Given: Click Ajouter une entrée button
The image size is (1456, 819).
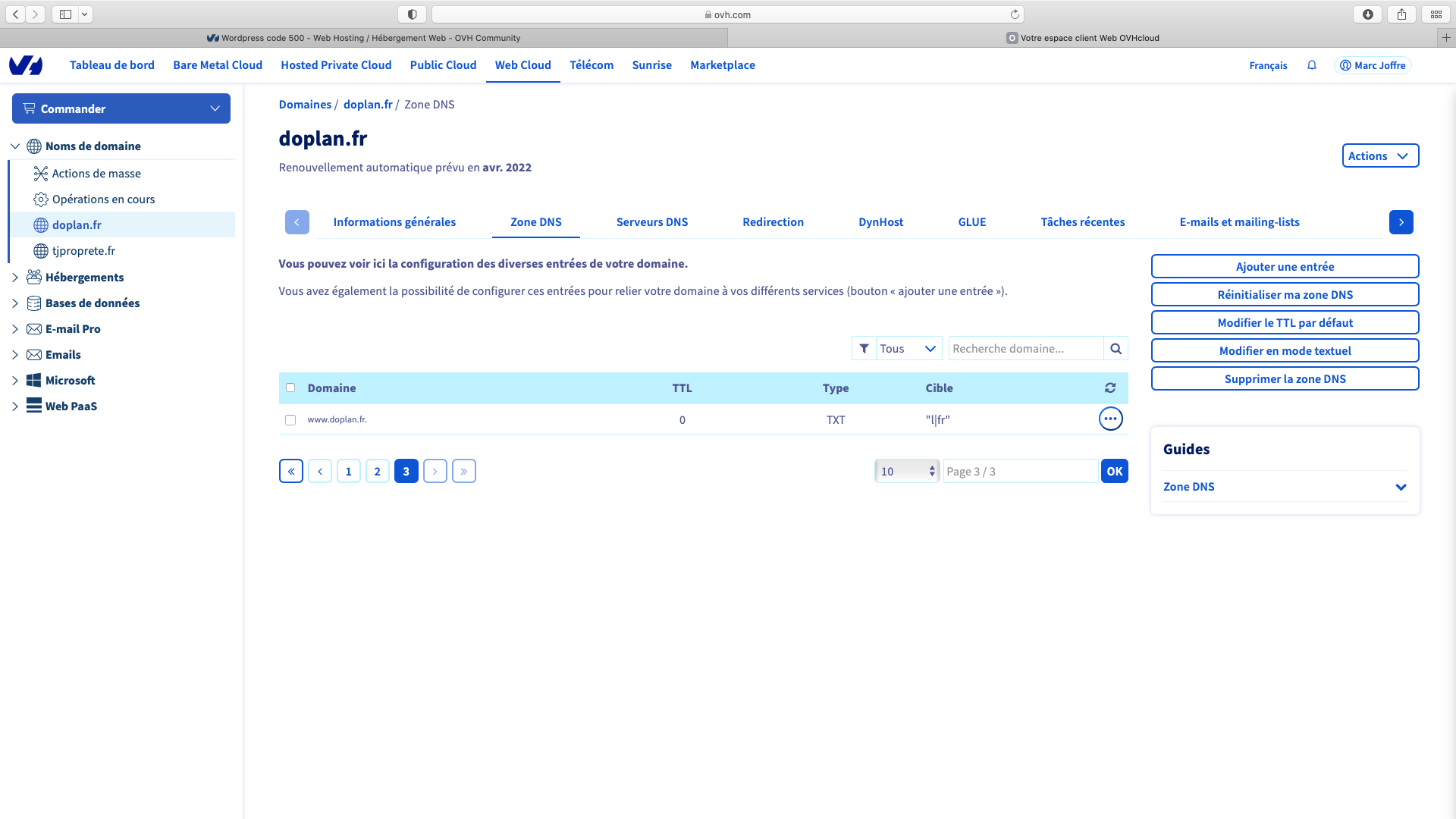Looking at the screenshot, I should [1285, 266].
